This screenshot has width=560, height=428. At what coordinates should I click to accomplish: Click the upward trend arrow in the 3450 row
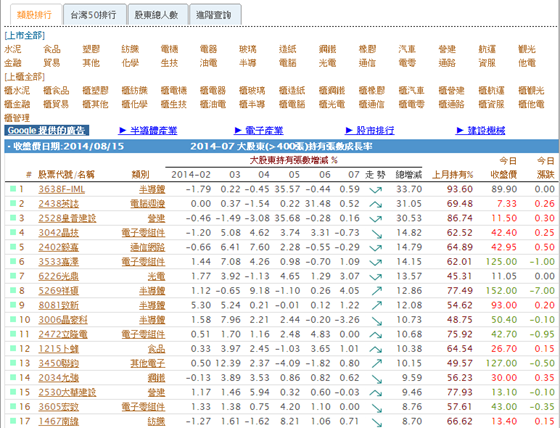point(376,363)
